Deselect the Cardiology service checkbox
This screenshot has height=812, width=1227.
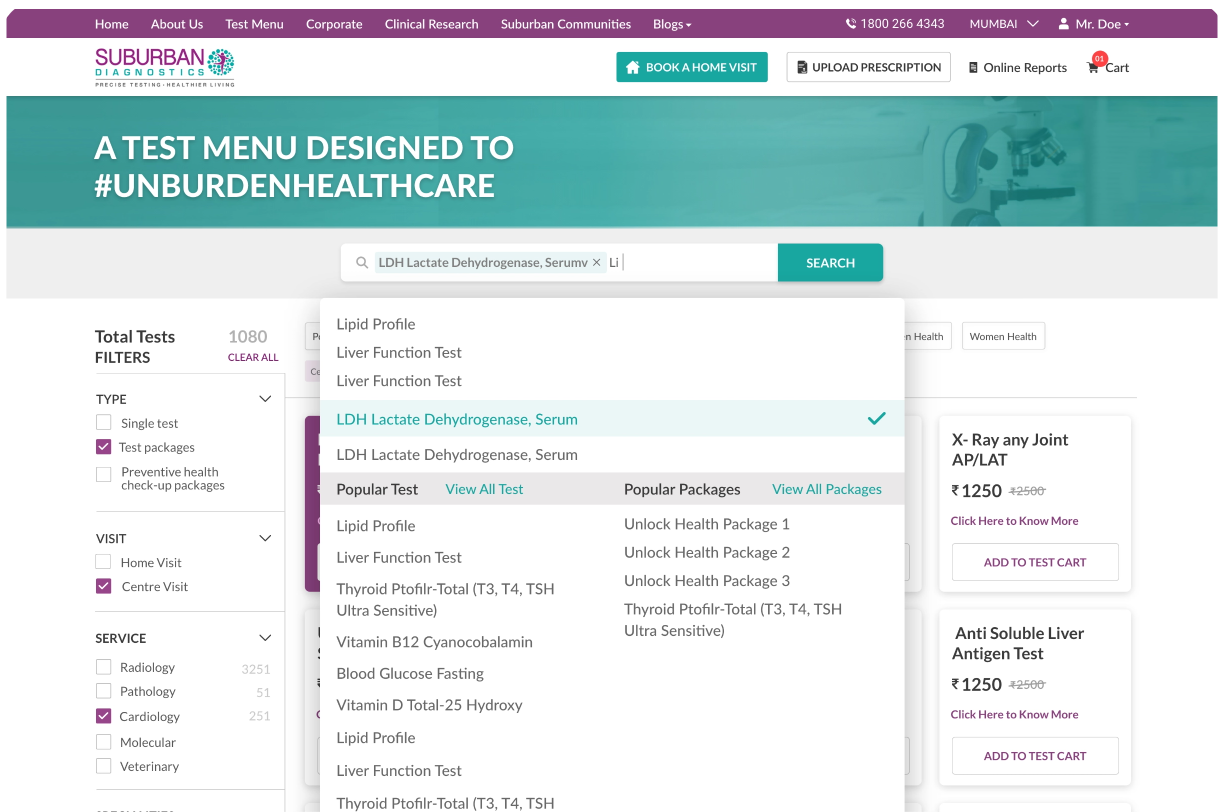pos(104,716)
